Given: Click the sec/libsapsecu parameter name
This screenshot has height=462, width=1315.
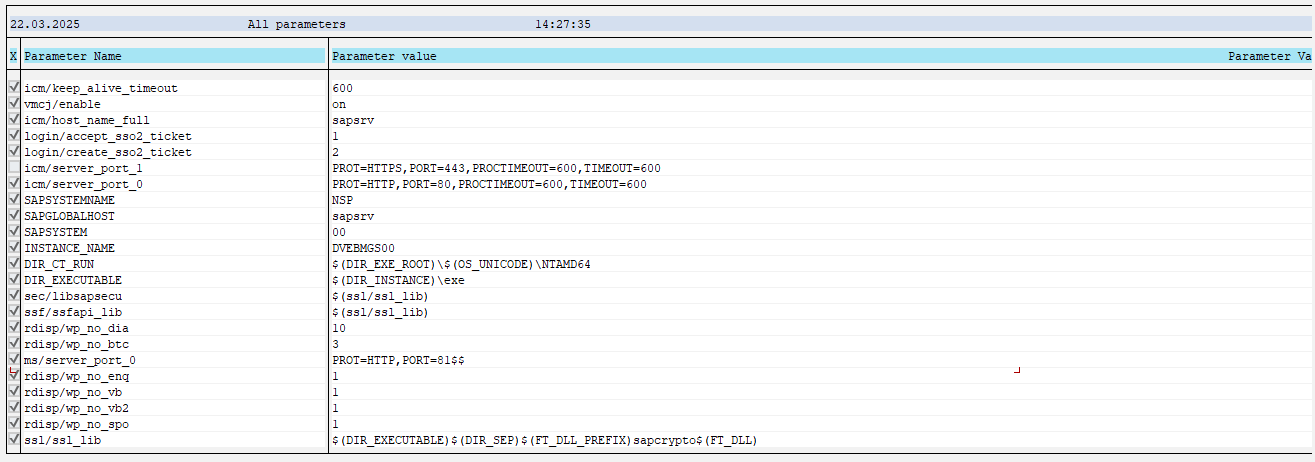Looking at the screenshot, I should (x=73, y=296).
